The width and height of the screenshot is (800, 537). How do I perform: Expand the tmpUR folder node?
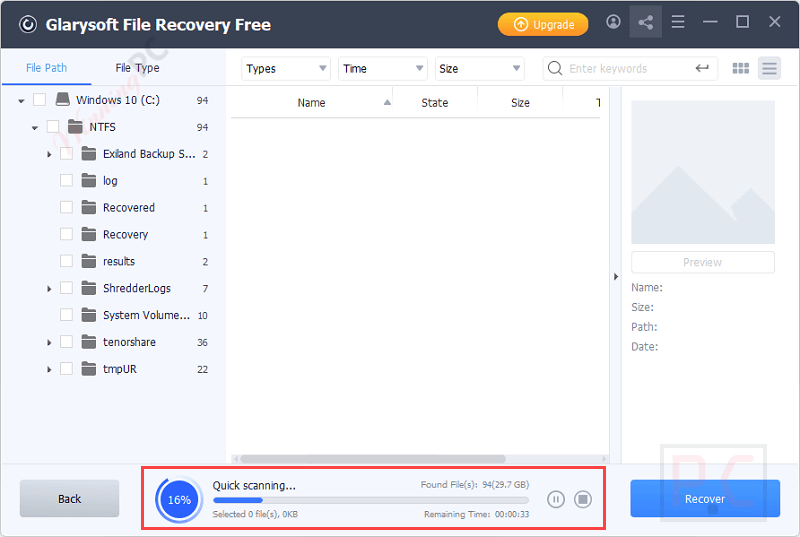point(49,369)
